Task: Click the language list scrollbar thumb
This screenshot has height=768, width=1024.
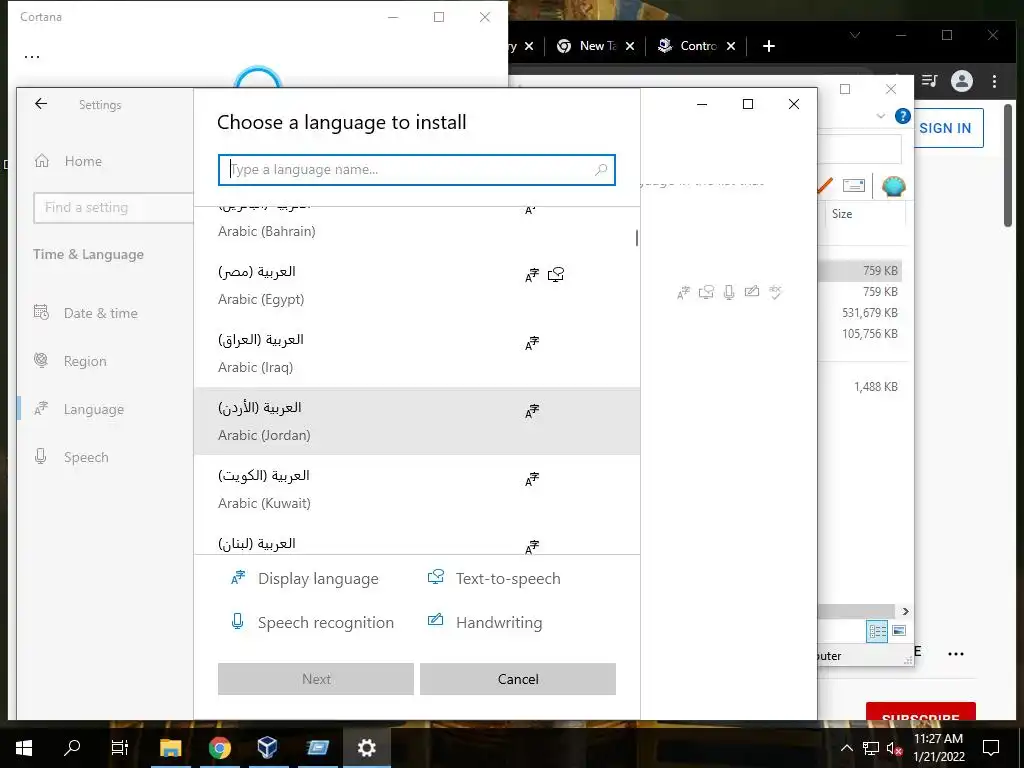Action: [x=637, y=238]
